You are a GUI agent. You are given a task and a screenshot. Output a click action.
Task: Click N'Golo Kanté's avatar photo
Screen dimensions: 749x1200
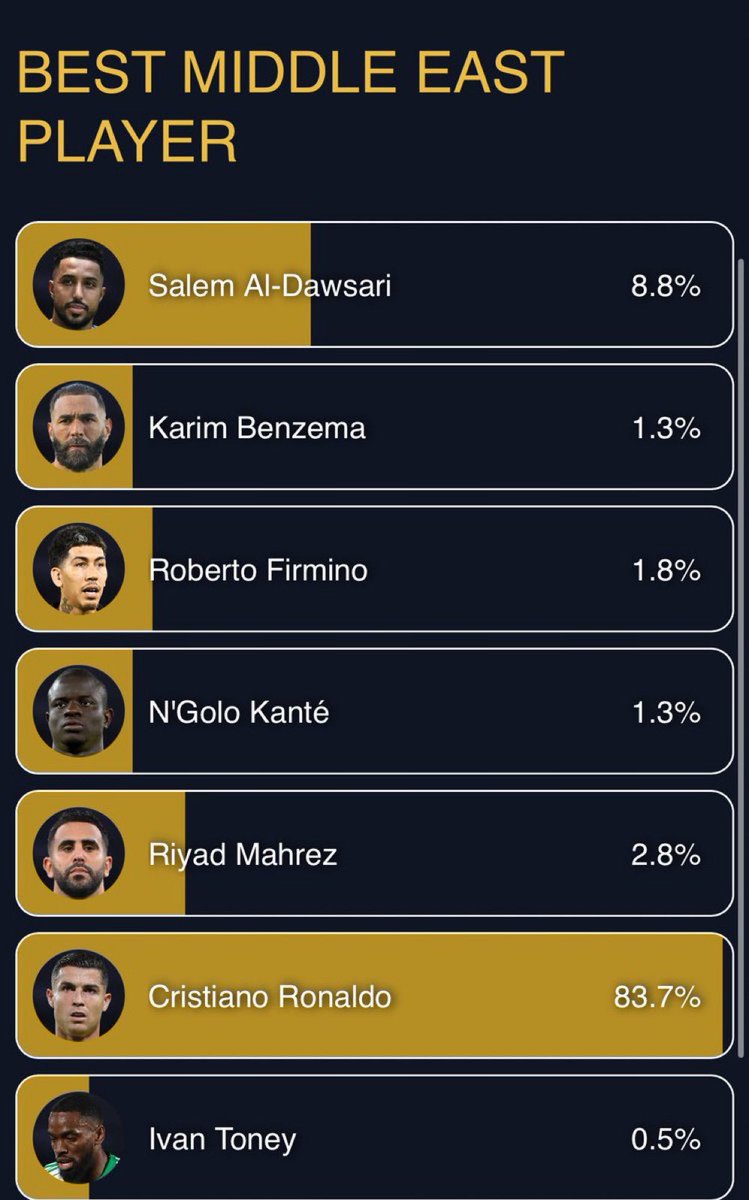point(78,711)
